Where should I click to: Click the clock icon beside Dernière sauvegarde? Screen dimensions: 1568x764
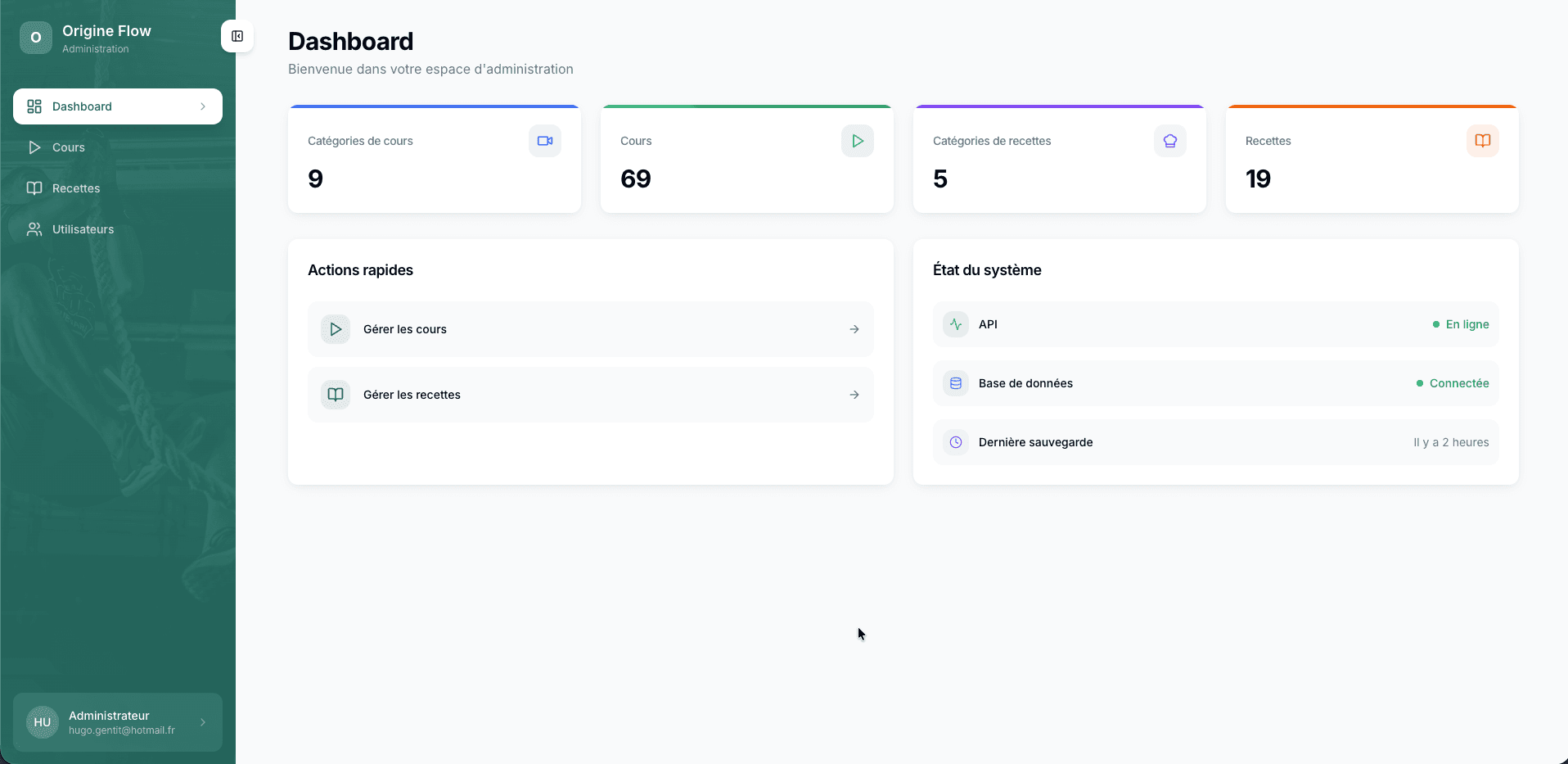955,441
